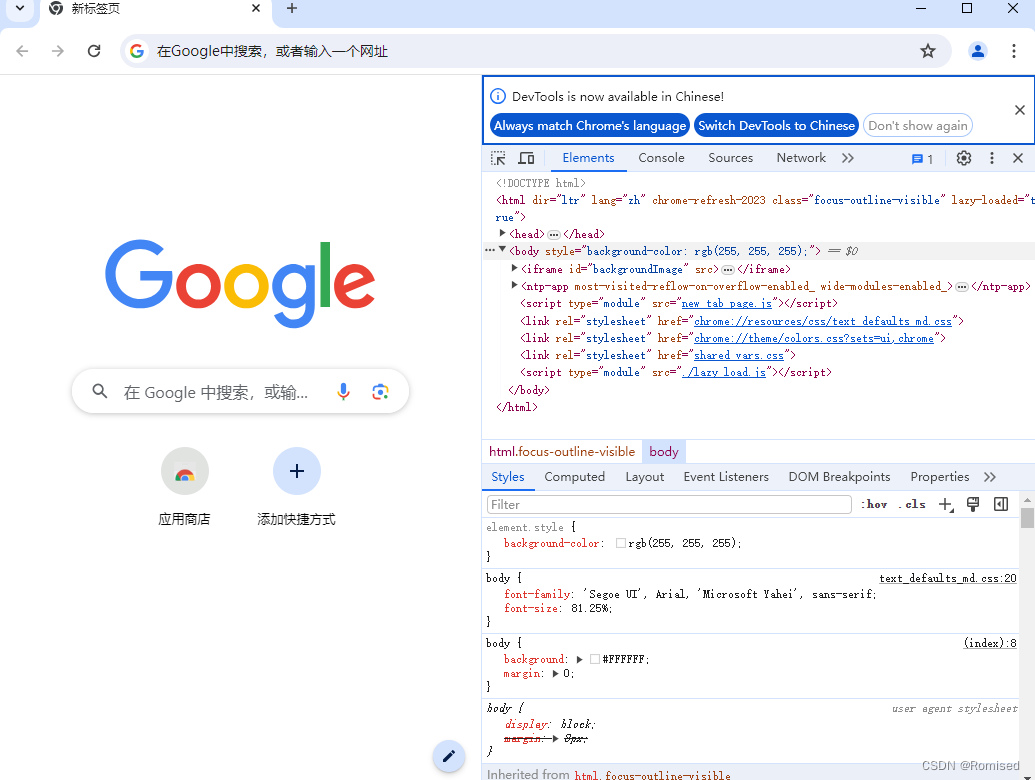Screen dimensions: 1035x780
Task: Bookmark this tab with the star icon
Action: click(928, 51)
